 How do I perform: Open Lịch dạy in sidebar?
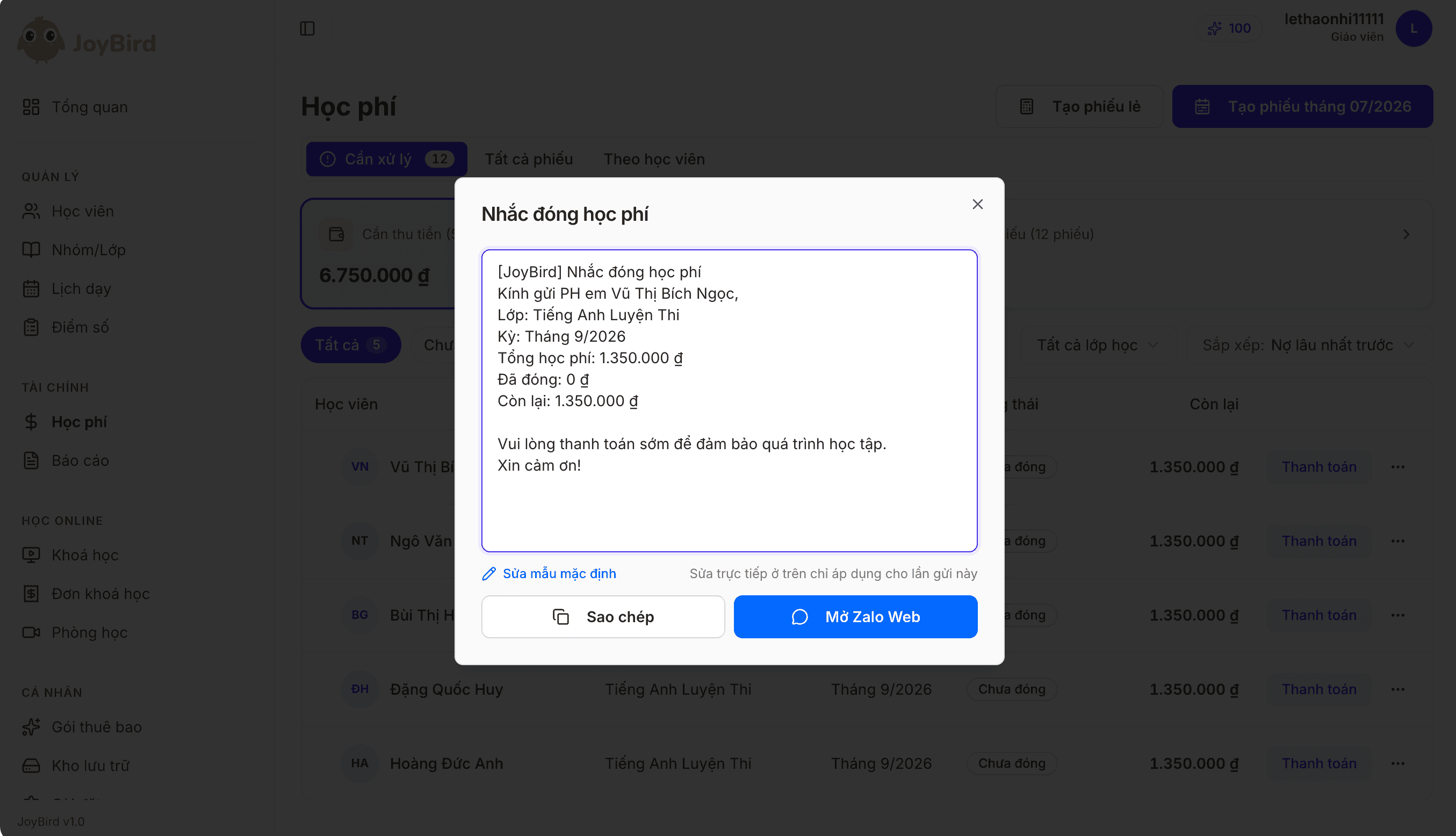point(81,288)
